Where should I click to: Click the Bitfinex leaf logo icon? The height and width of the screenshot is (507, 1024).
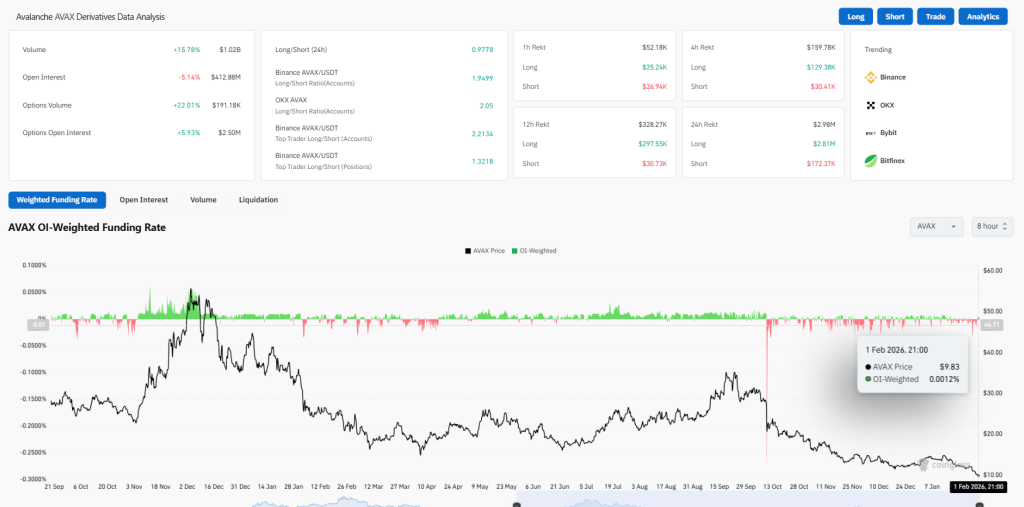[870, 160]
